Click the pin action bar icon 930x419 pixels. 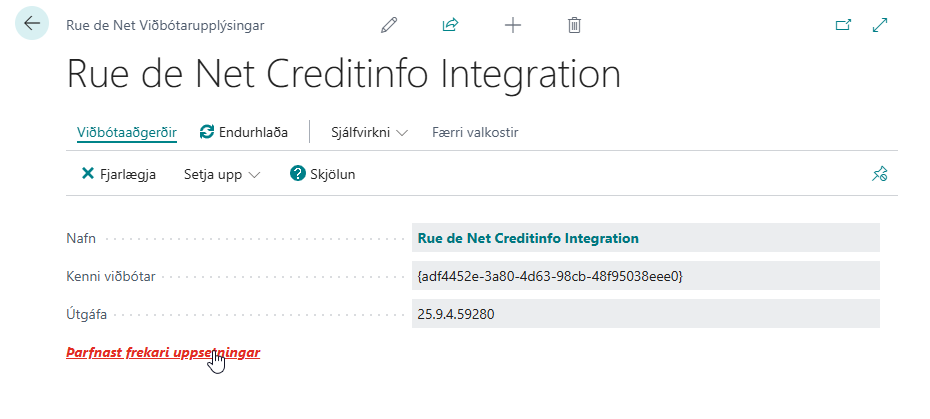(x=879, y=174)
